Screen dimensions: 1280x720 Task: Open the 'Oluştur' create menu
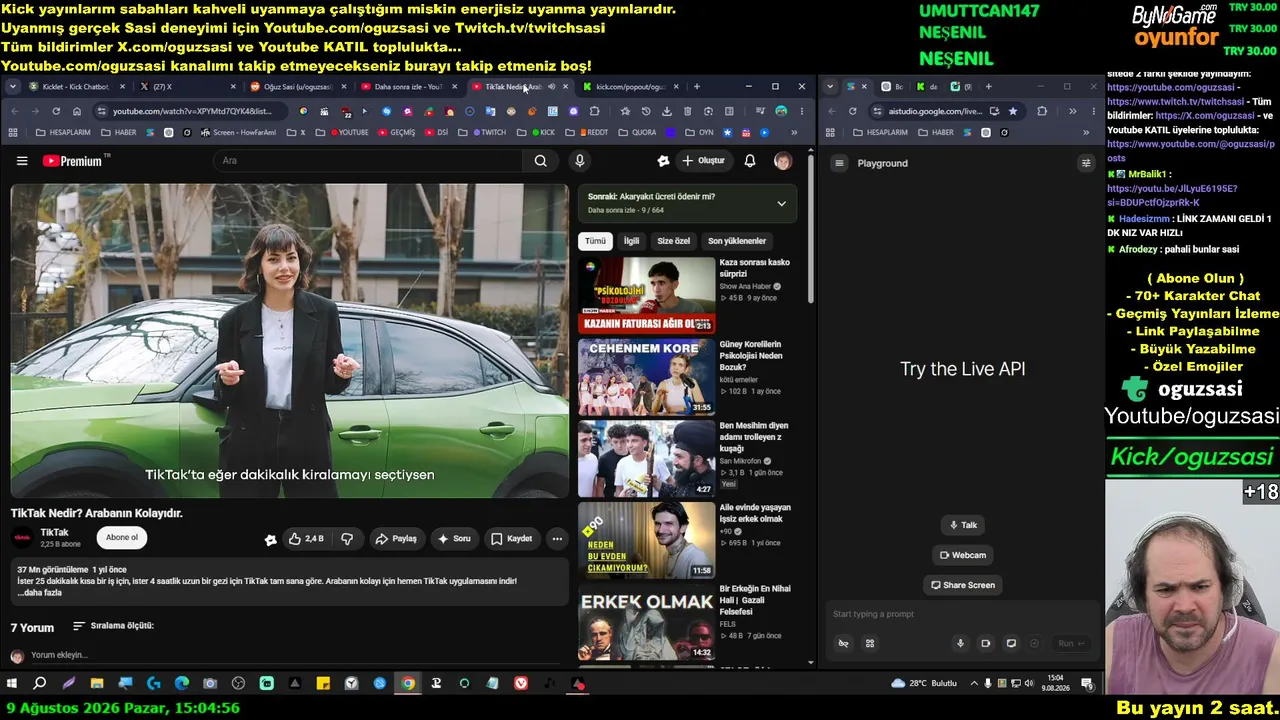[703, 161]
